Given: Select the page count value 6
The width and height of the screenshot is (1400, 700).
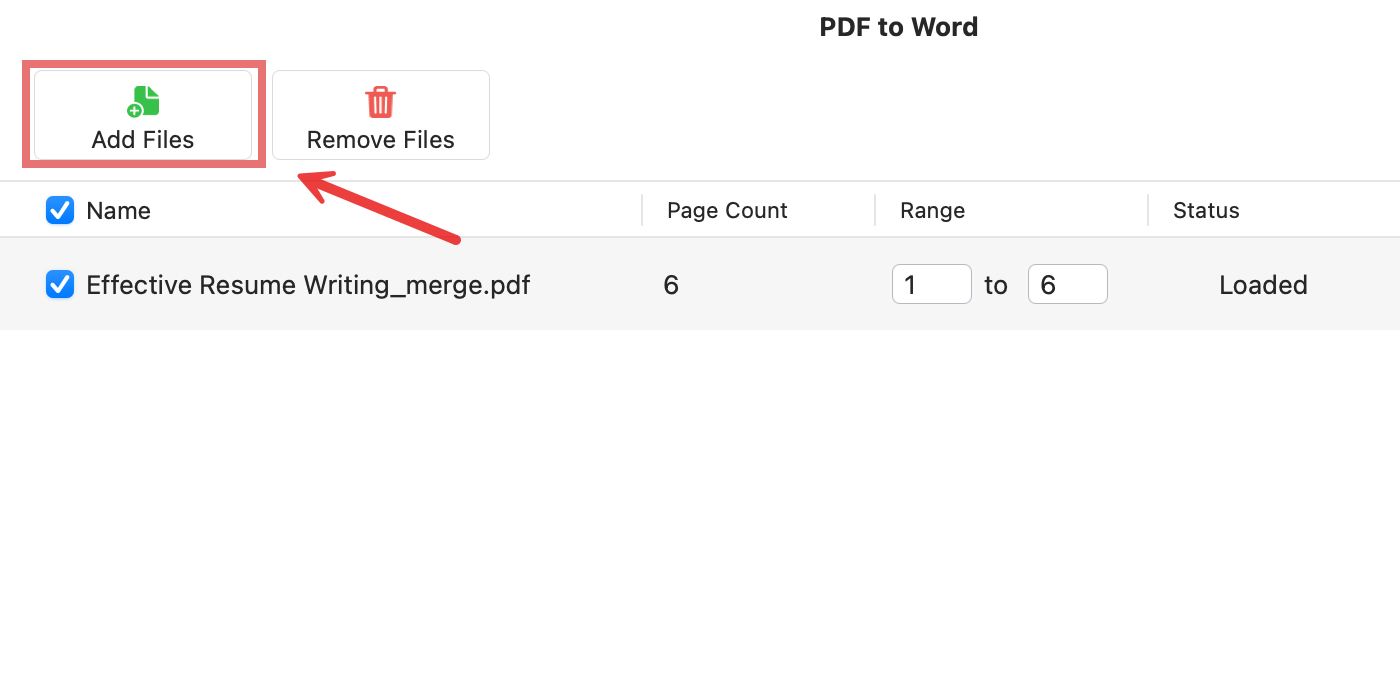Looking at the screenshot, I should coord(670,284).
